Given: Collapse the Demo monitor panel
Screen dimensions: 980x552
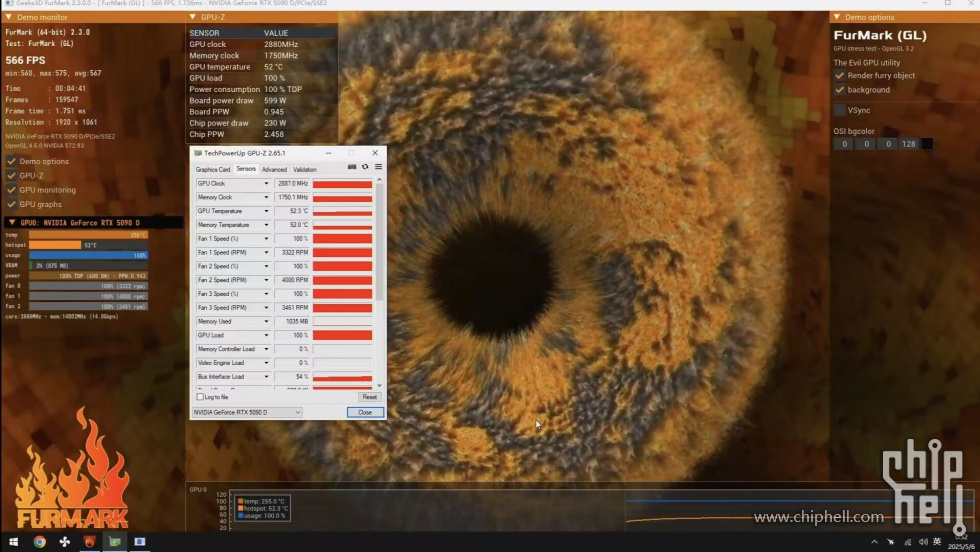Looking at the screenshot, I should 9,17.
